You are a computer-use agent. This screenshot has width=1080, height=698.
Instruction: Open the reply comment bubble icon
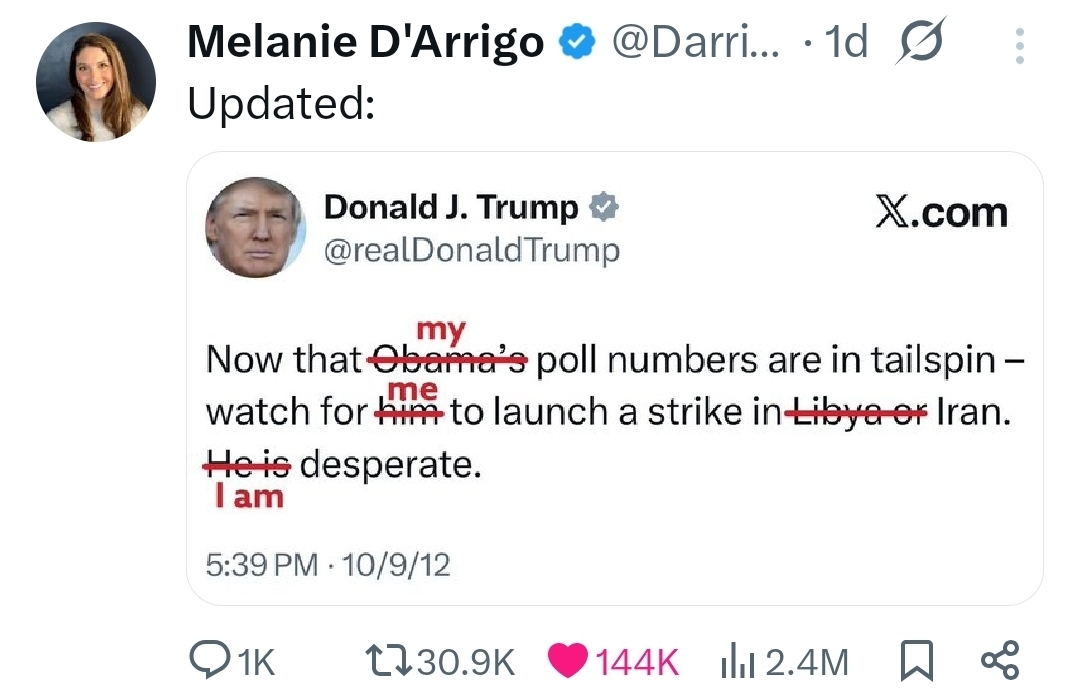(x=210, y=660)
